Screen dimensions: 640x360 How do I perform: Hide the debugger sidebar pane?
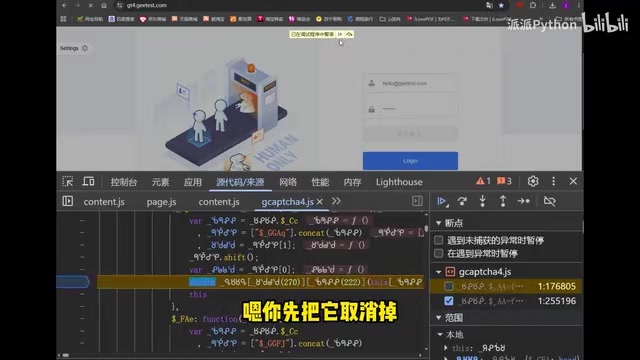point(417,201)
